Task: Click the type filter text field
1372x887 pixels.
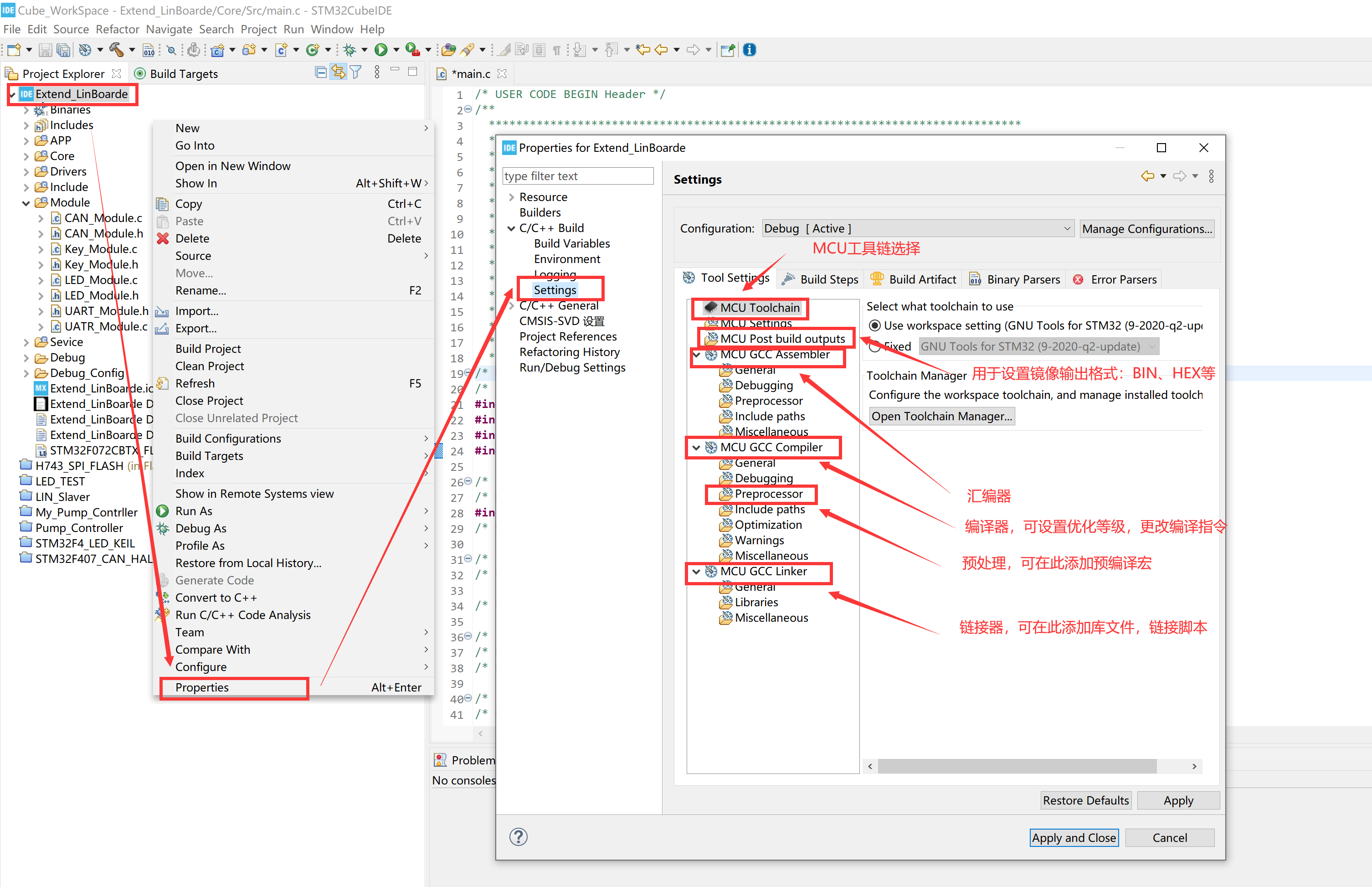Action: pyautogui.click(x=577, y=175)
